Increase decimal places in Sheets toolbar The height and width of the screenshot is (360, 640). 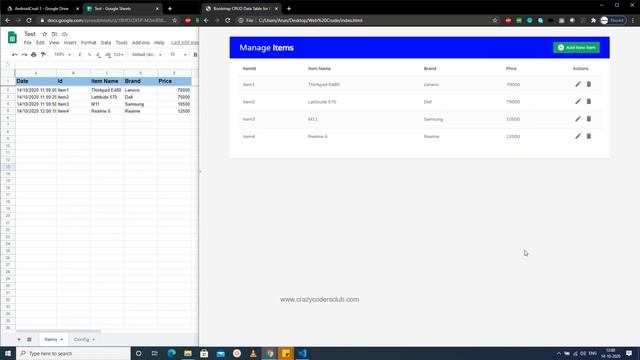click(x=108, y=55)
